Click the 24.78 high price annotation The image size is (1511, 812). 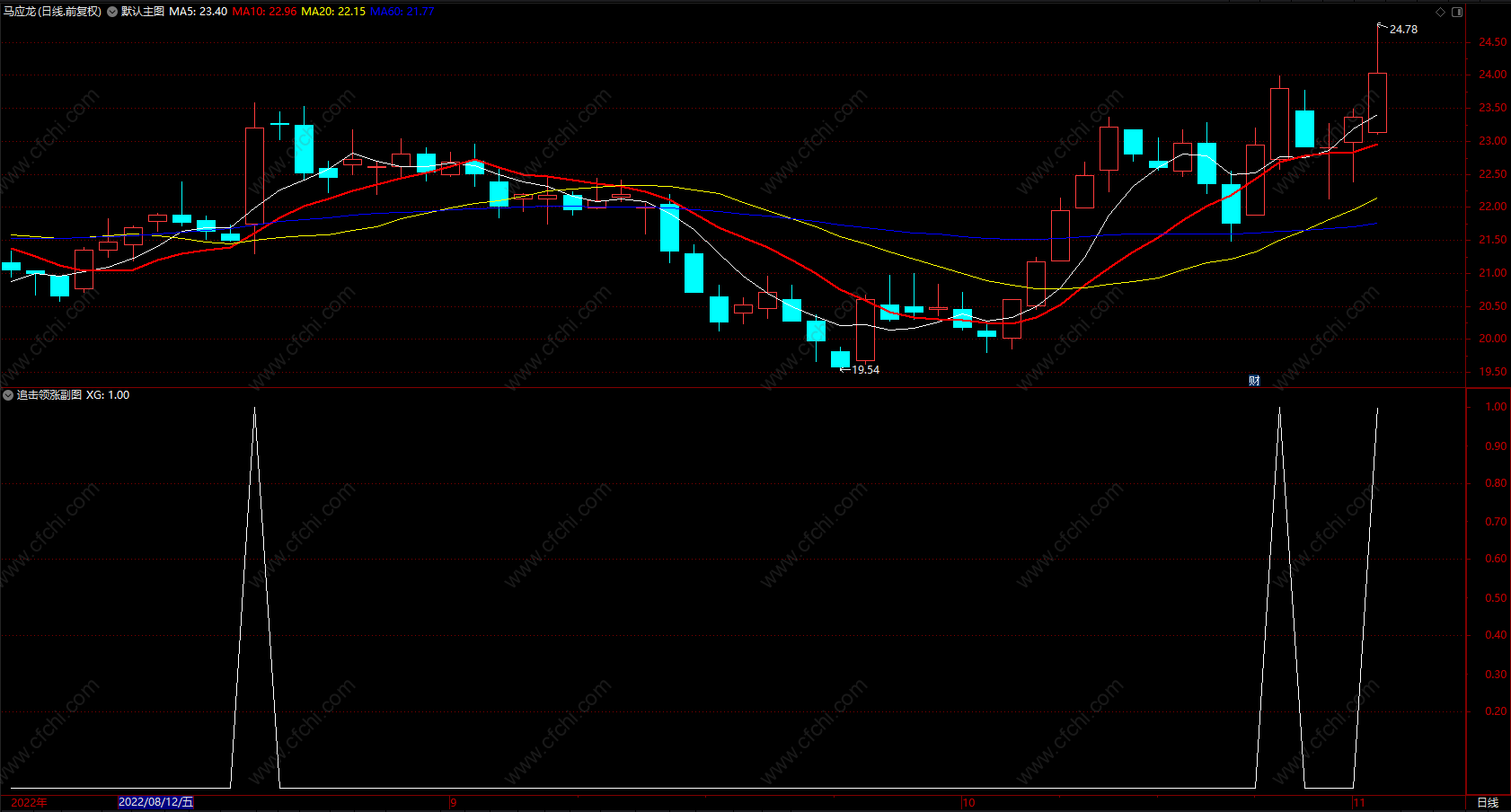pos(1403,30)
